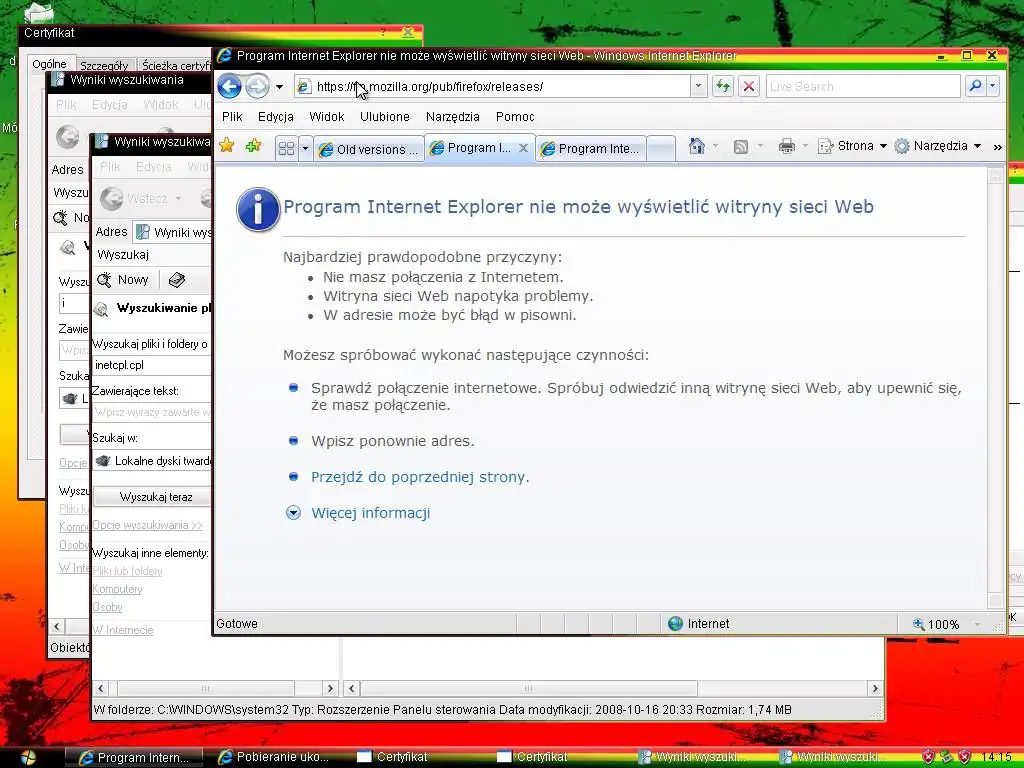This screenshot has height=768, width=1024.
Task: Open search provider options dropdown
Action: (x=993, y=86)
